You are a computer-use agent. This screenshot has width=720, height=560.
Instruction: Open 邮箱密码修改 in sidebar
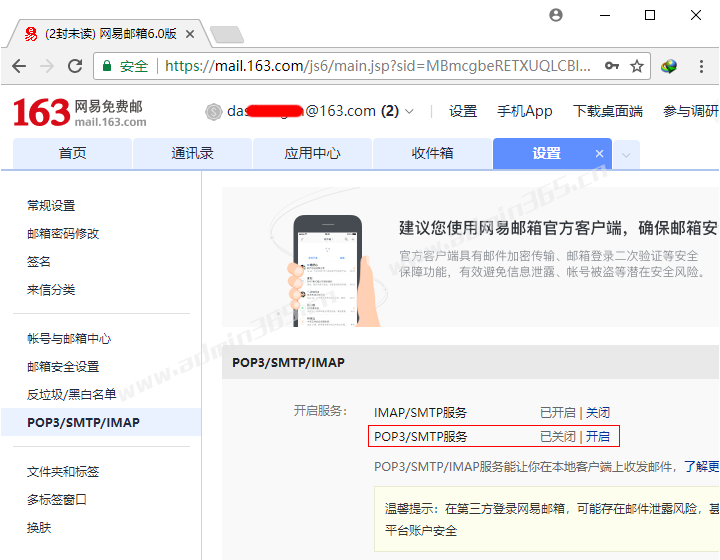click(x=63, y=234)
